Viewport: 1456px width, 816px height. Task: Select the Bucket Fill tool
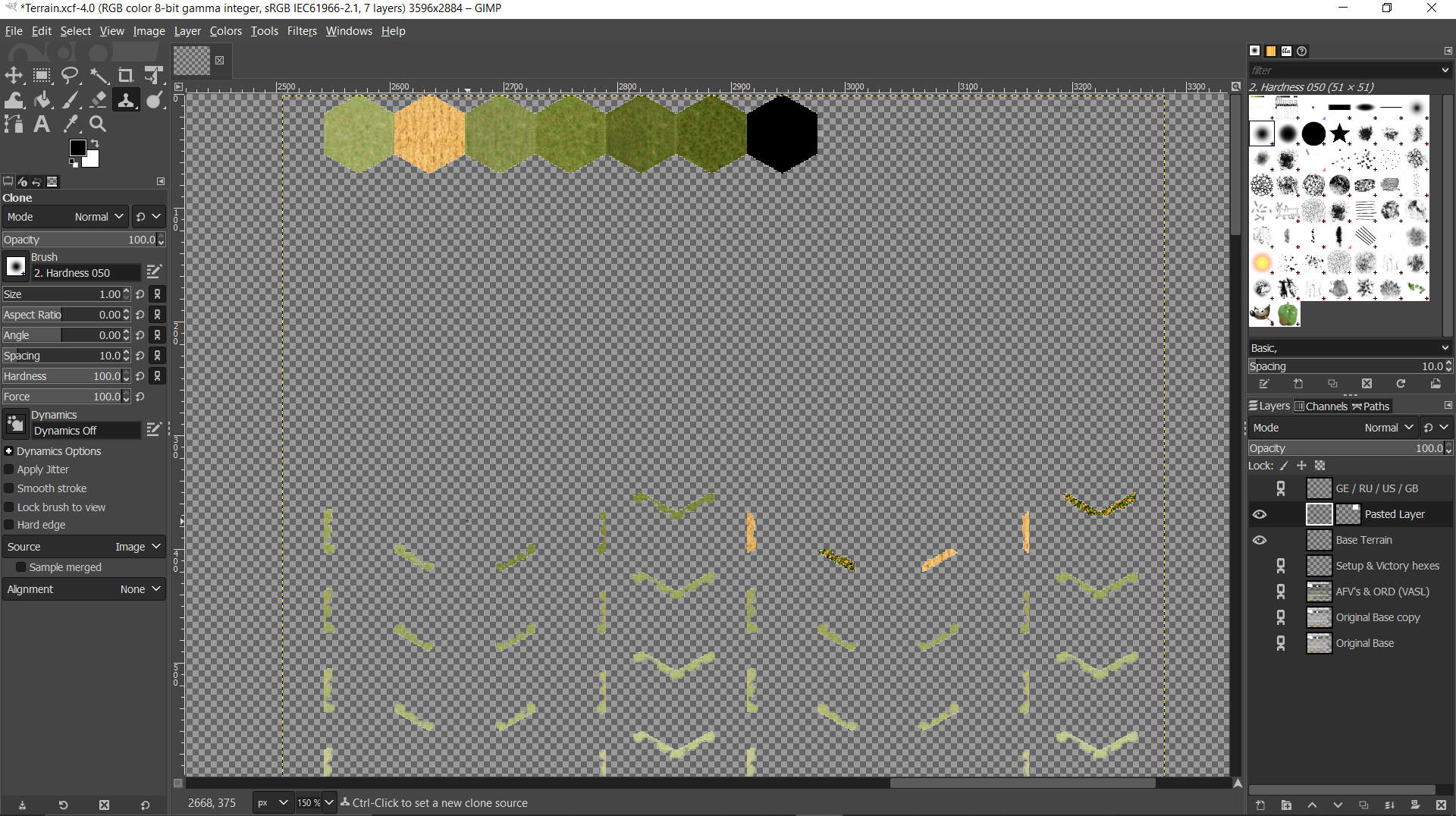42,100
